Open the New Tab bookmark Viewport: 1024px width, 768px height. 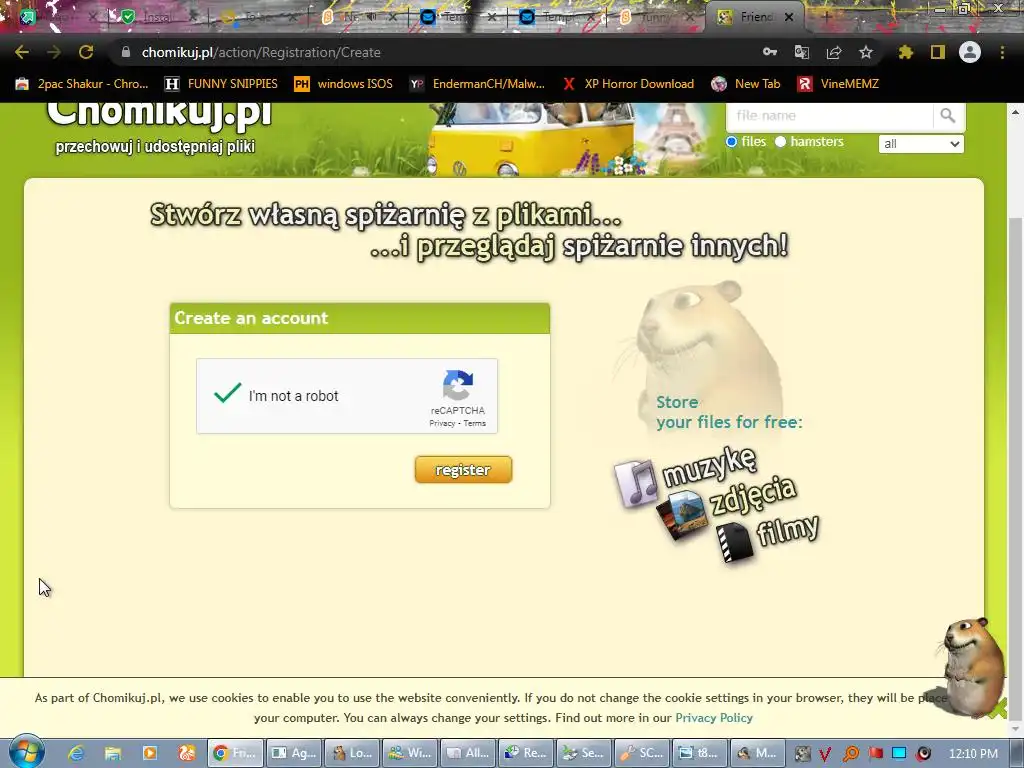pos(746,84)
